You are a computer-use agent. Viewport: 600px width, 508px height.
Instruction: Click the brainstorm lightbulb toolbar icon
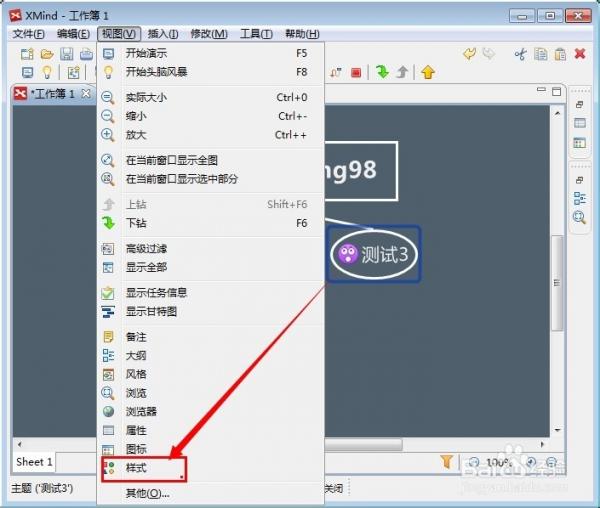[x=47, y=72]
